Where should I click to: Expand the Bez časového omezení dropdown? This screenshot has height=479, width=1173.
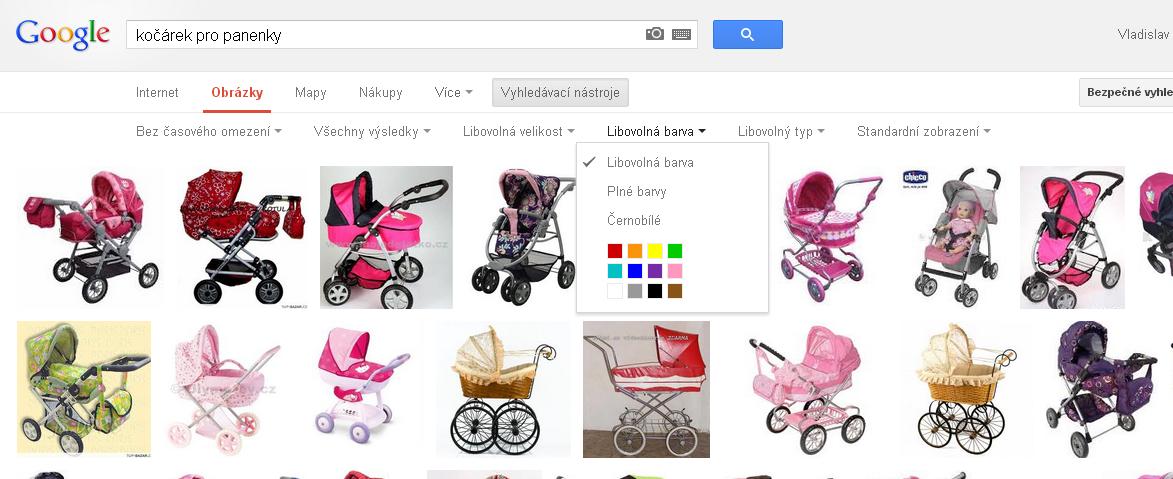click(209, 132)
